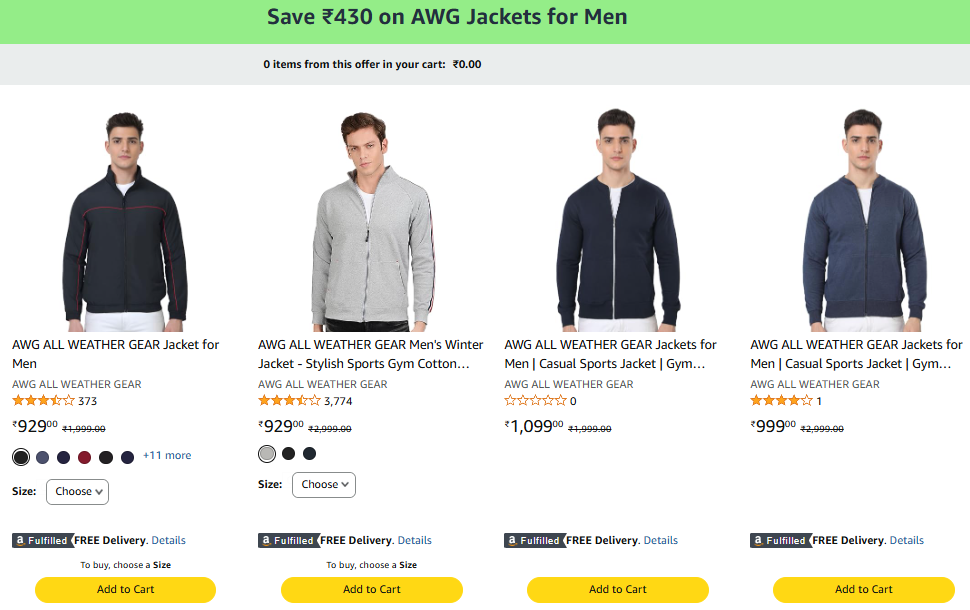Image resolution: width=970 pixels, height=610 pixels.
Task: Pick the dark navy swatch on second jacket
Action: [310, 454]
